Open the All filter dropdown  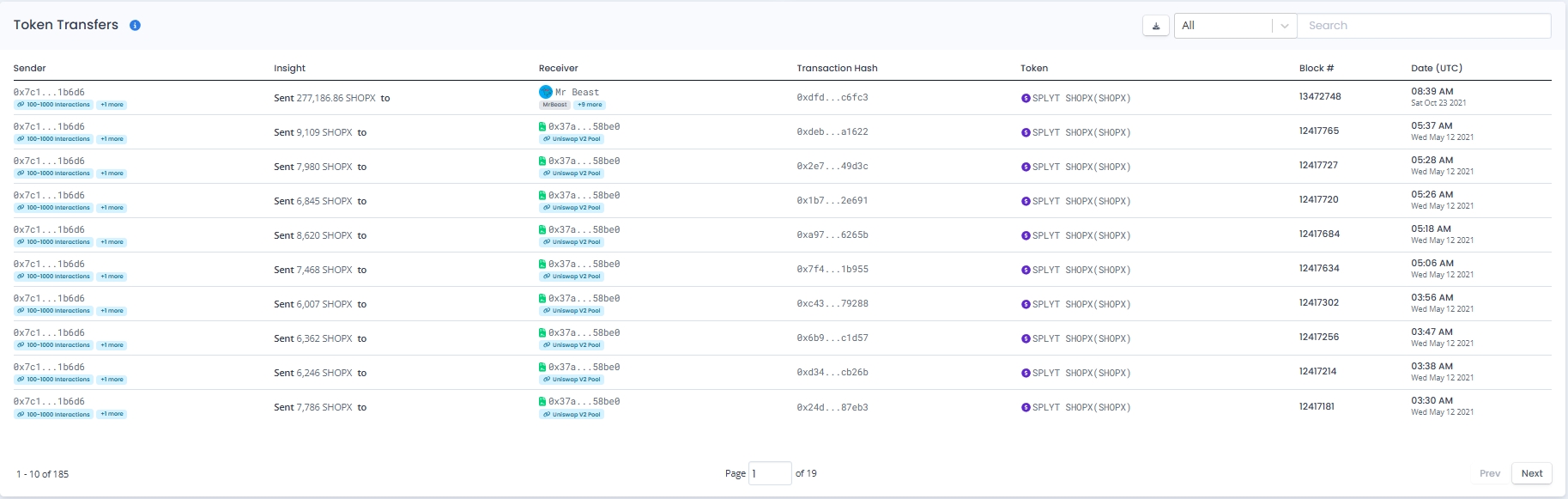tap(1234, 26)
